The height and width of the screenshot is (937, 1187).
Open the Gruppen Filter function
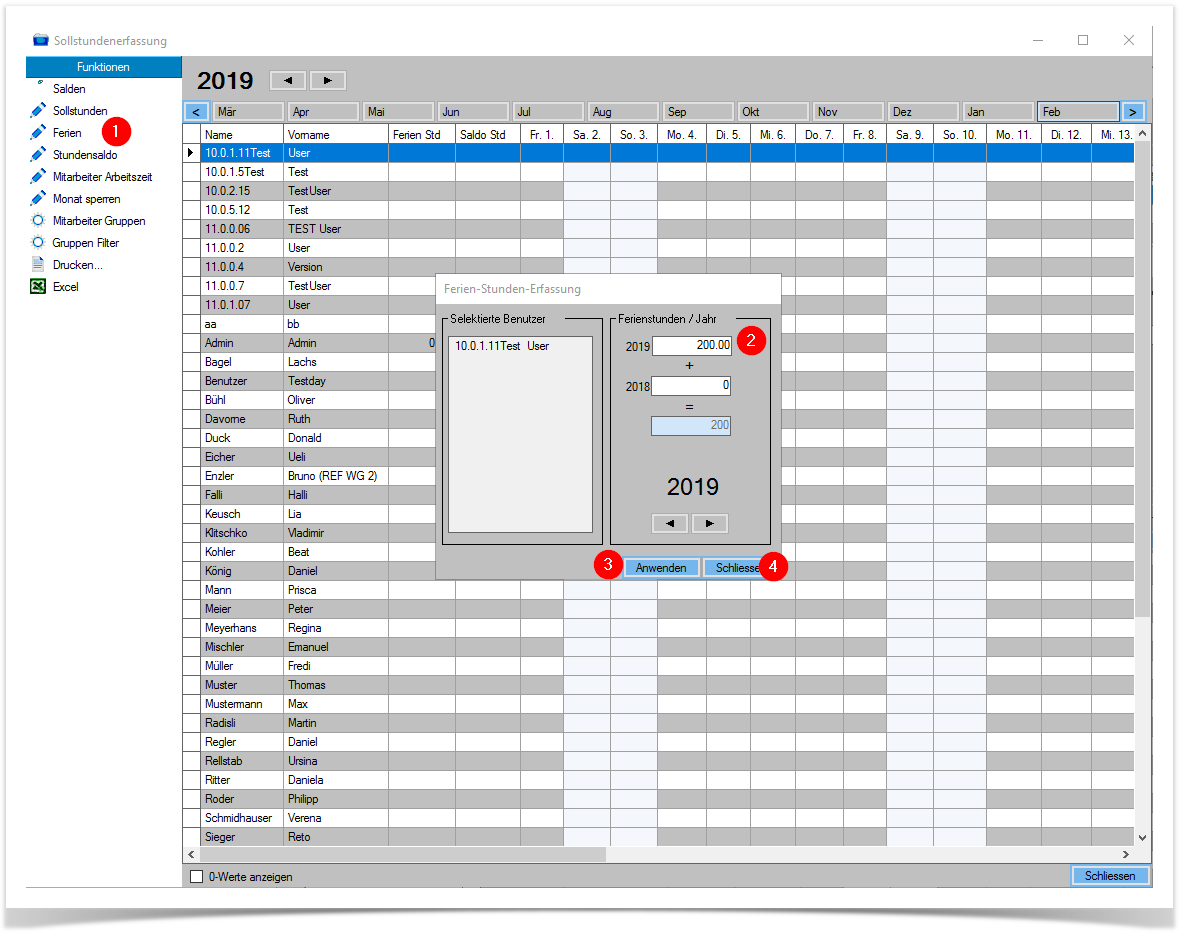86,242
